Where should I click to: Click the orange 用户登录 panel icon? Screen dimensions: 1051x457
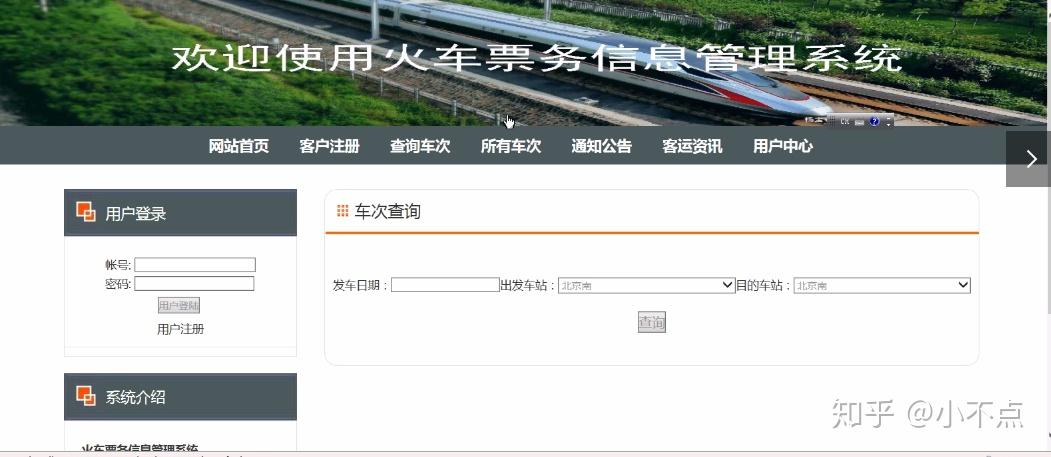coord(86,212)
